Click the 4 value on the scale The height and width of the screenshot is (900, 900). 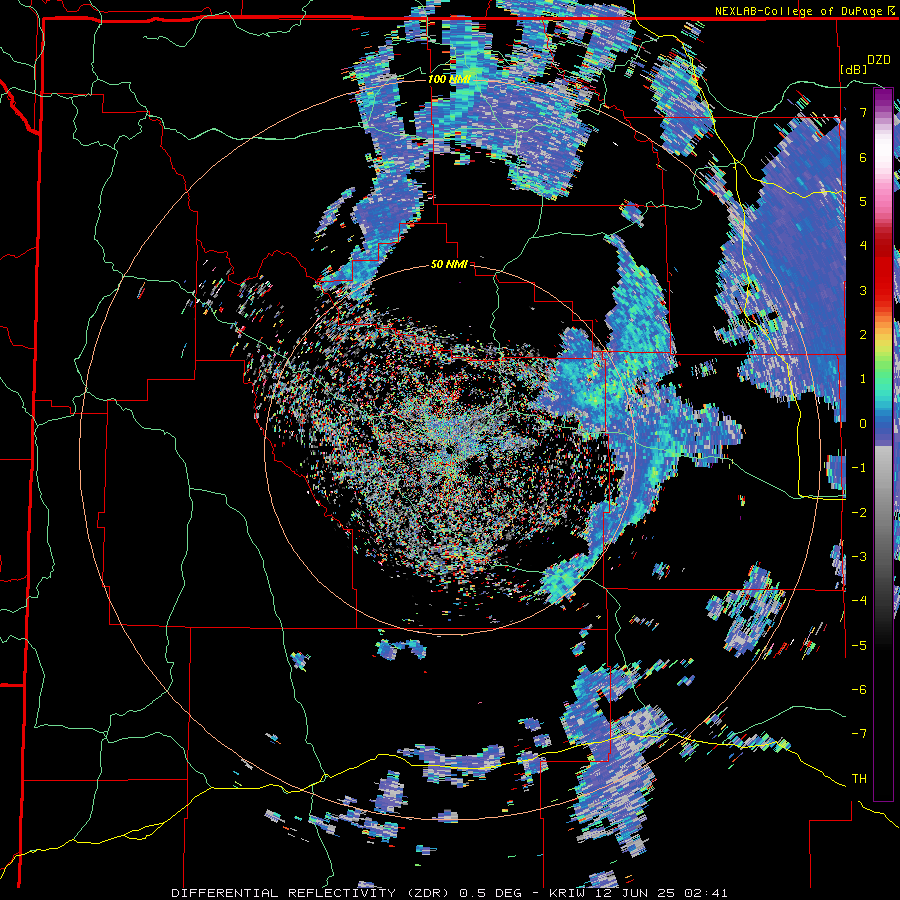point(863,246)
